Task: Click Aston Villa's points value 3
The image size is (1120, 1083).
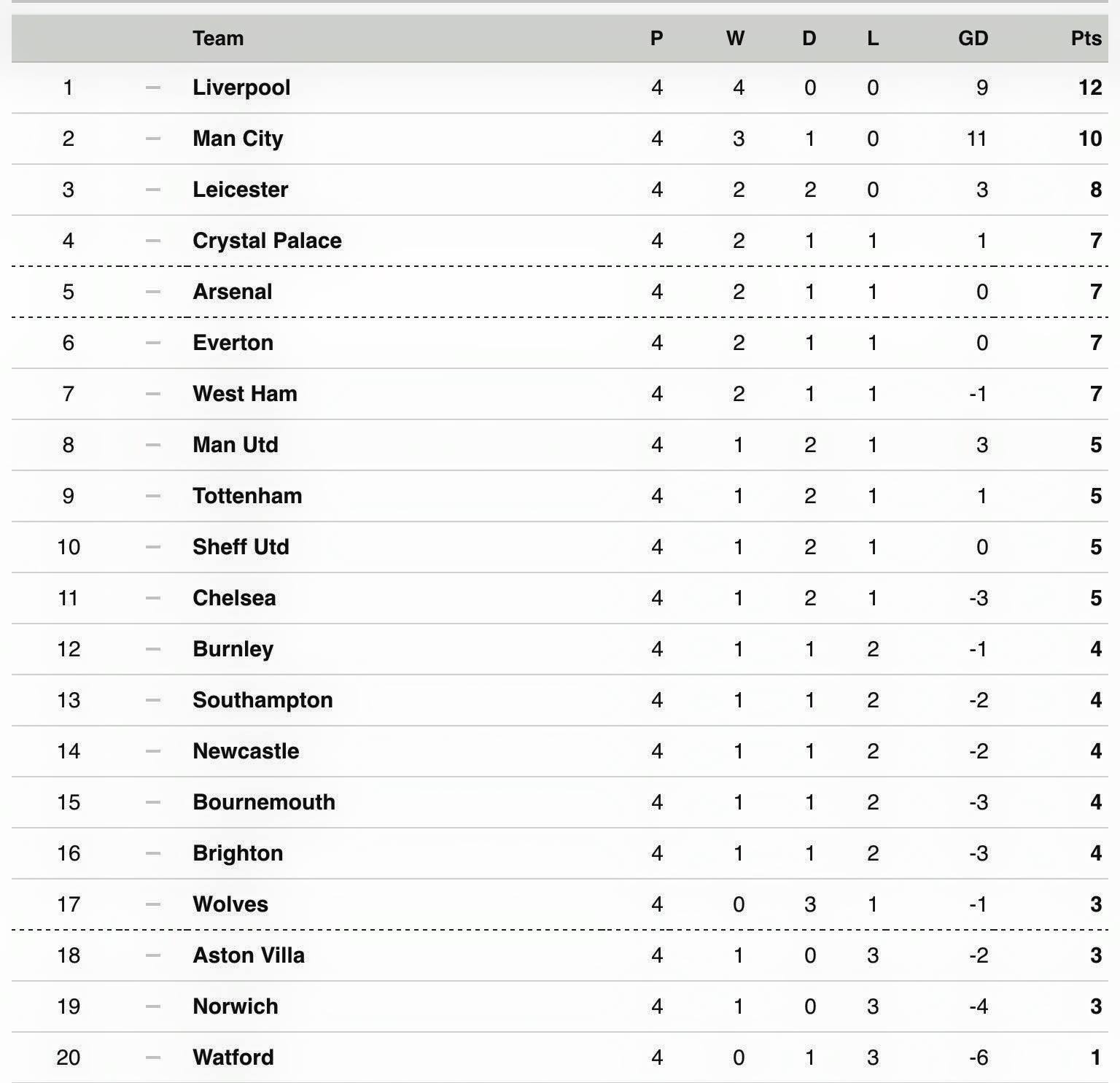Action: pyautogui.click(x=1095, y=955)
